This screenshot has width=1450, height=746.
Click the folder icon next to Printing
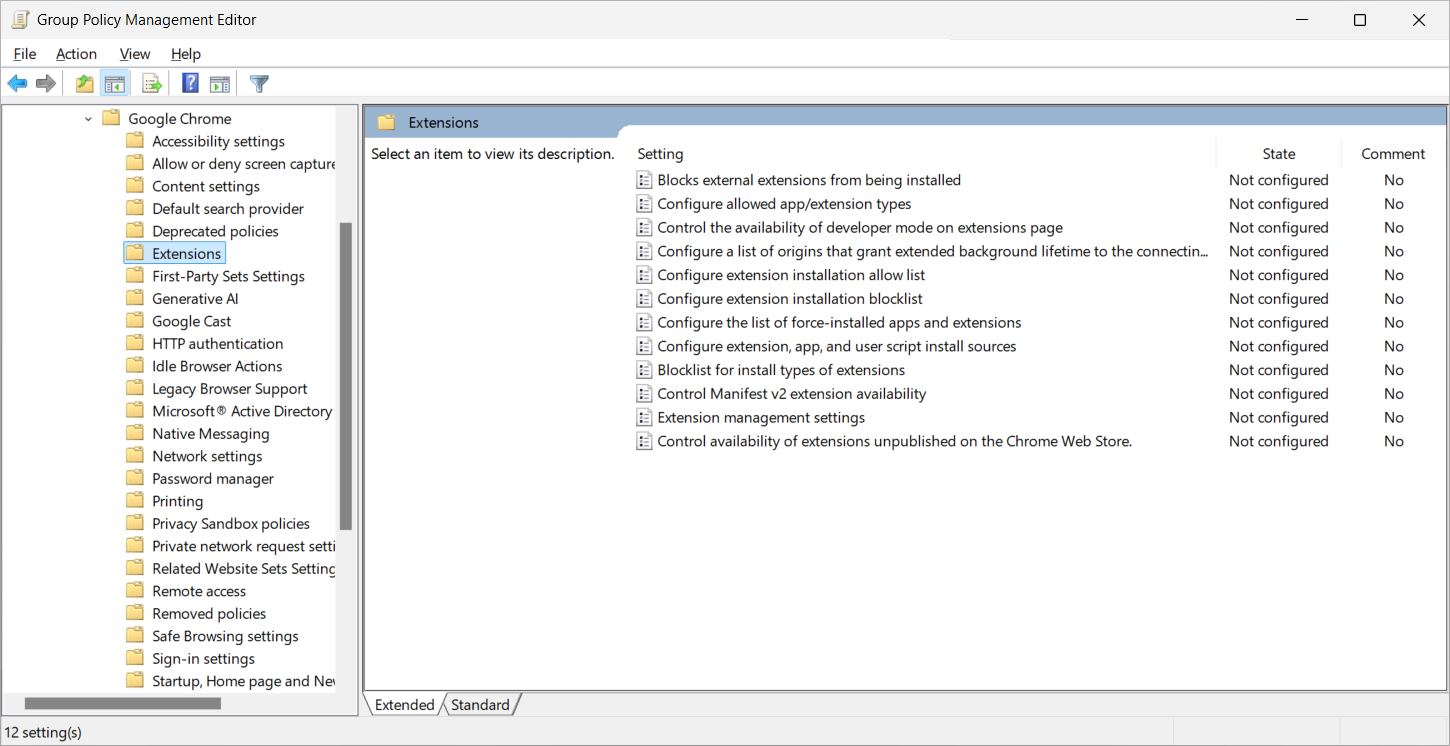point(135,501)
